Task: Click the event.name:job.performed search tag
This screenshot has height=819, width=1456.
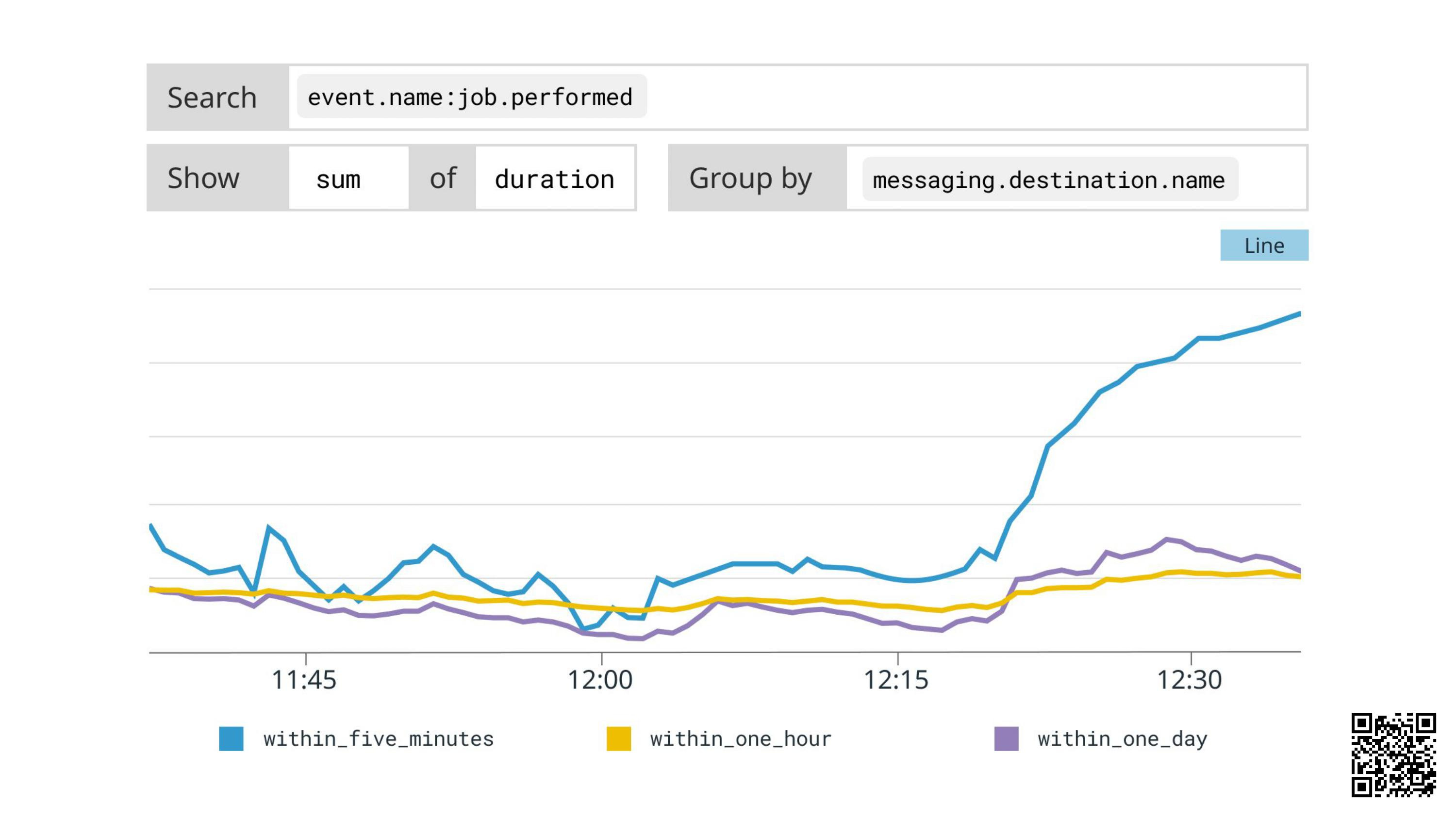Action: click(471, 97)
